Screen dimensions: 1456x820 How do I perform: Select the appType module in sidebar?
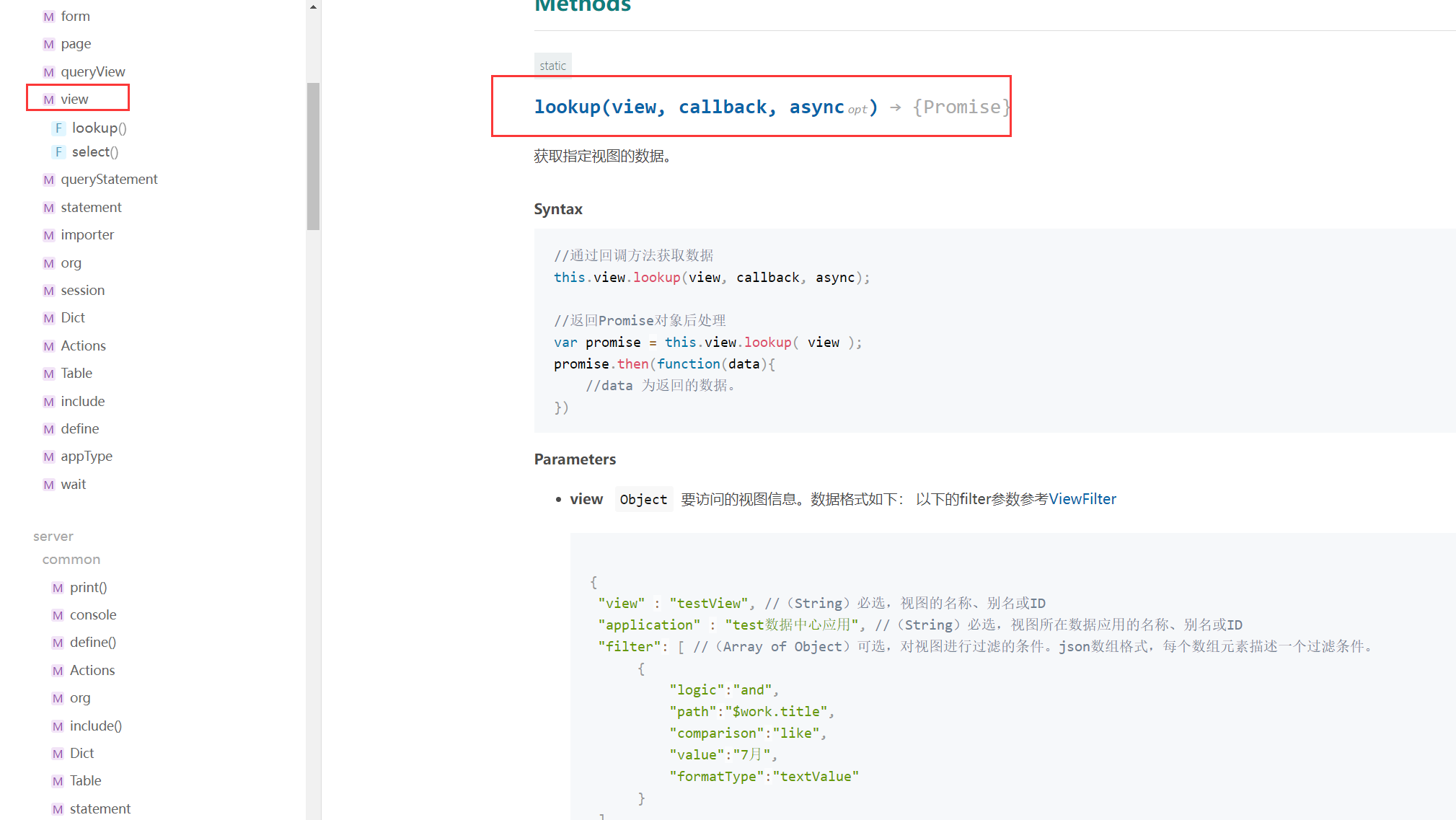coord(87,457)
